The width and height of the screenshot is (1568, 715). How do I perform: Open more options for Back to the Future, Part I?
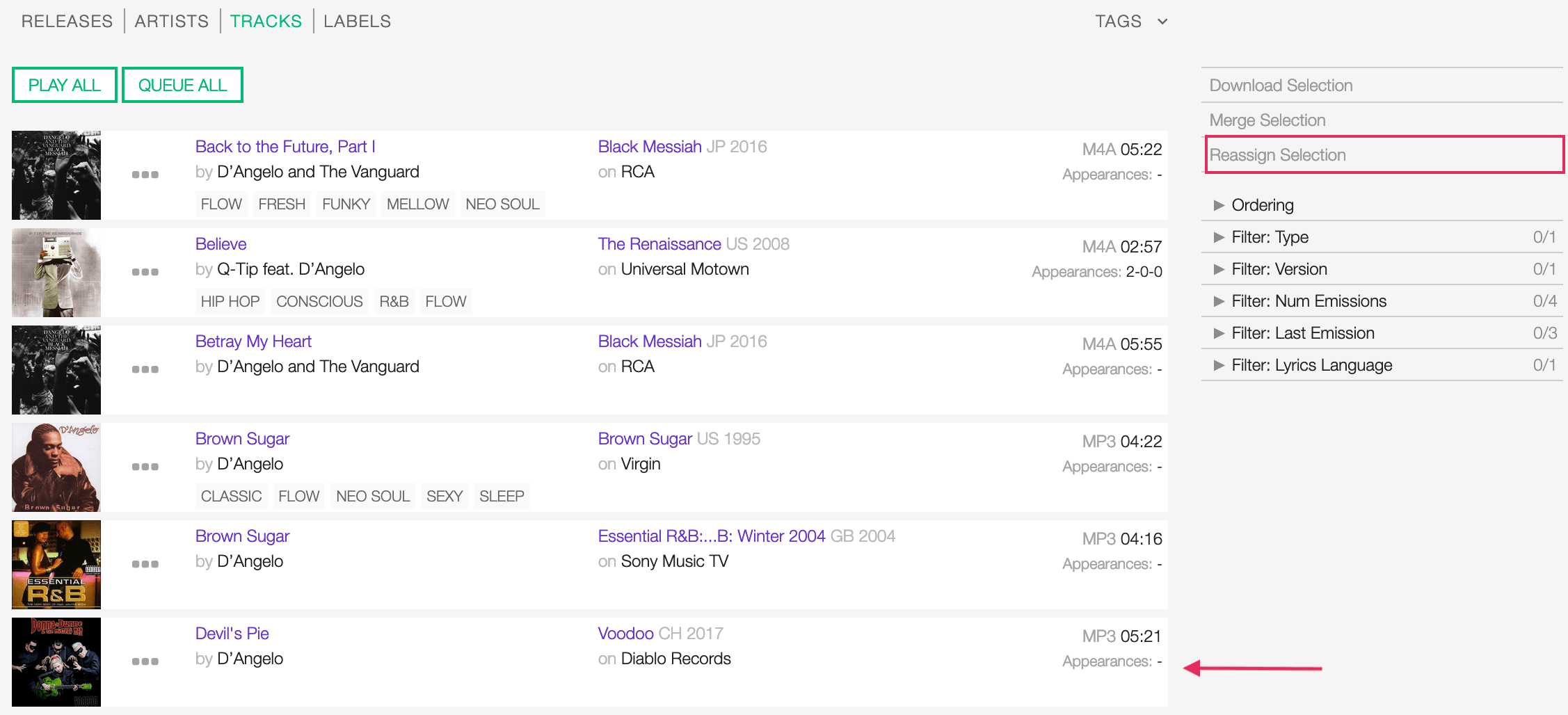point(145,175)
